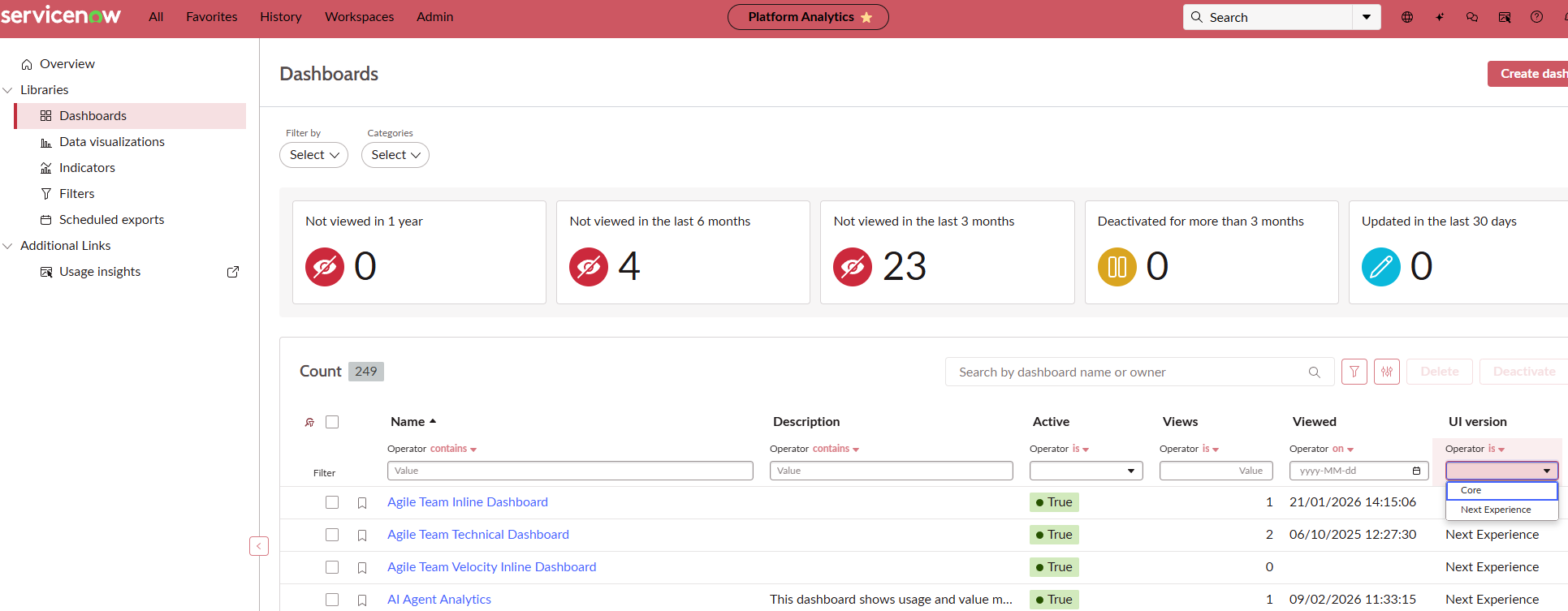
Task: Open the Categories Select dropdown
Action: tap(395, 155)
